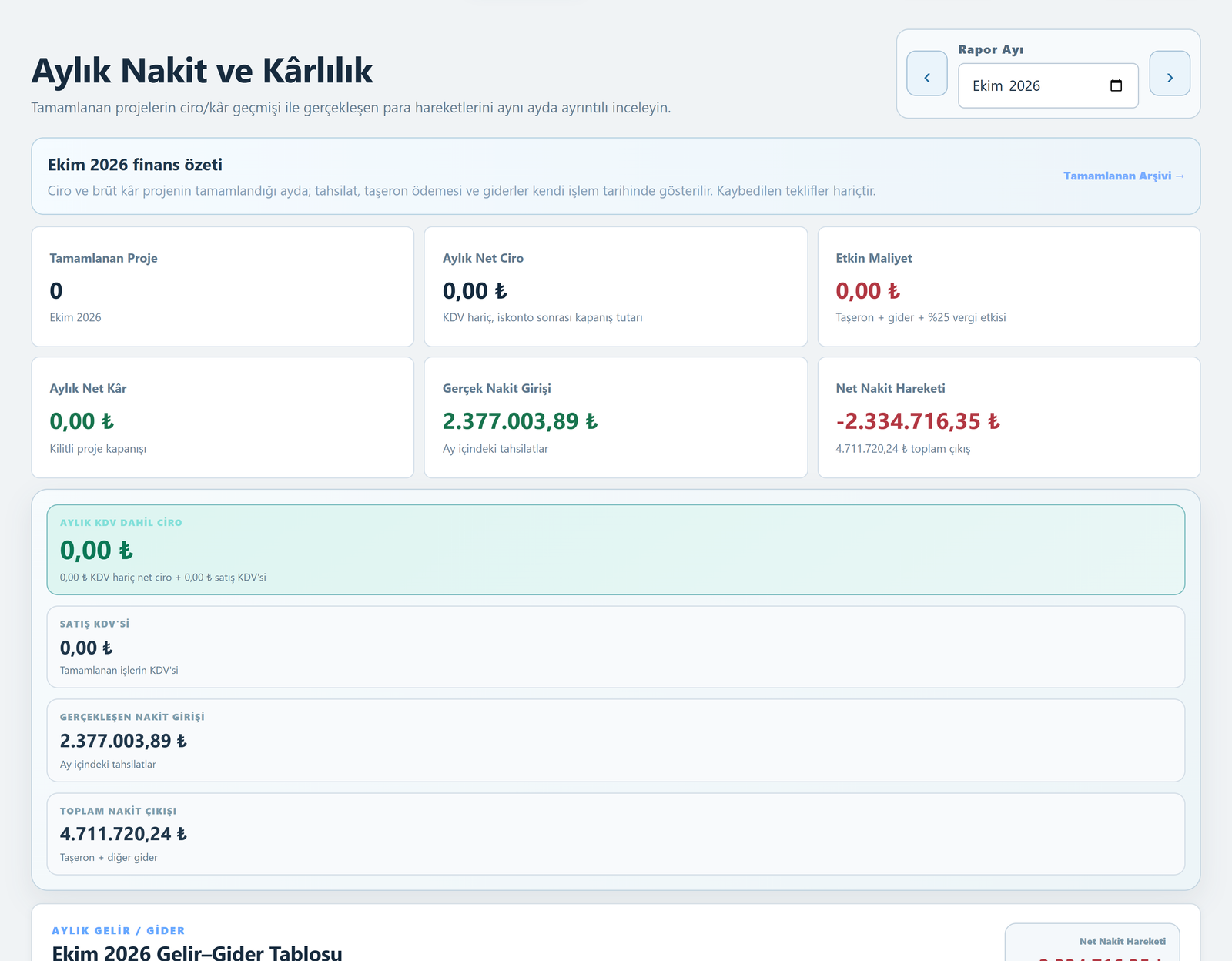Image resolution: width=1232 pixels, height=961 pixels.
Task: Click the SATIŞ KDV'Sİ label
Action: (x=95, y=624)
